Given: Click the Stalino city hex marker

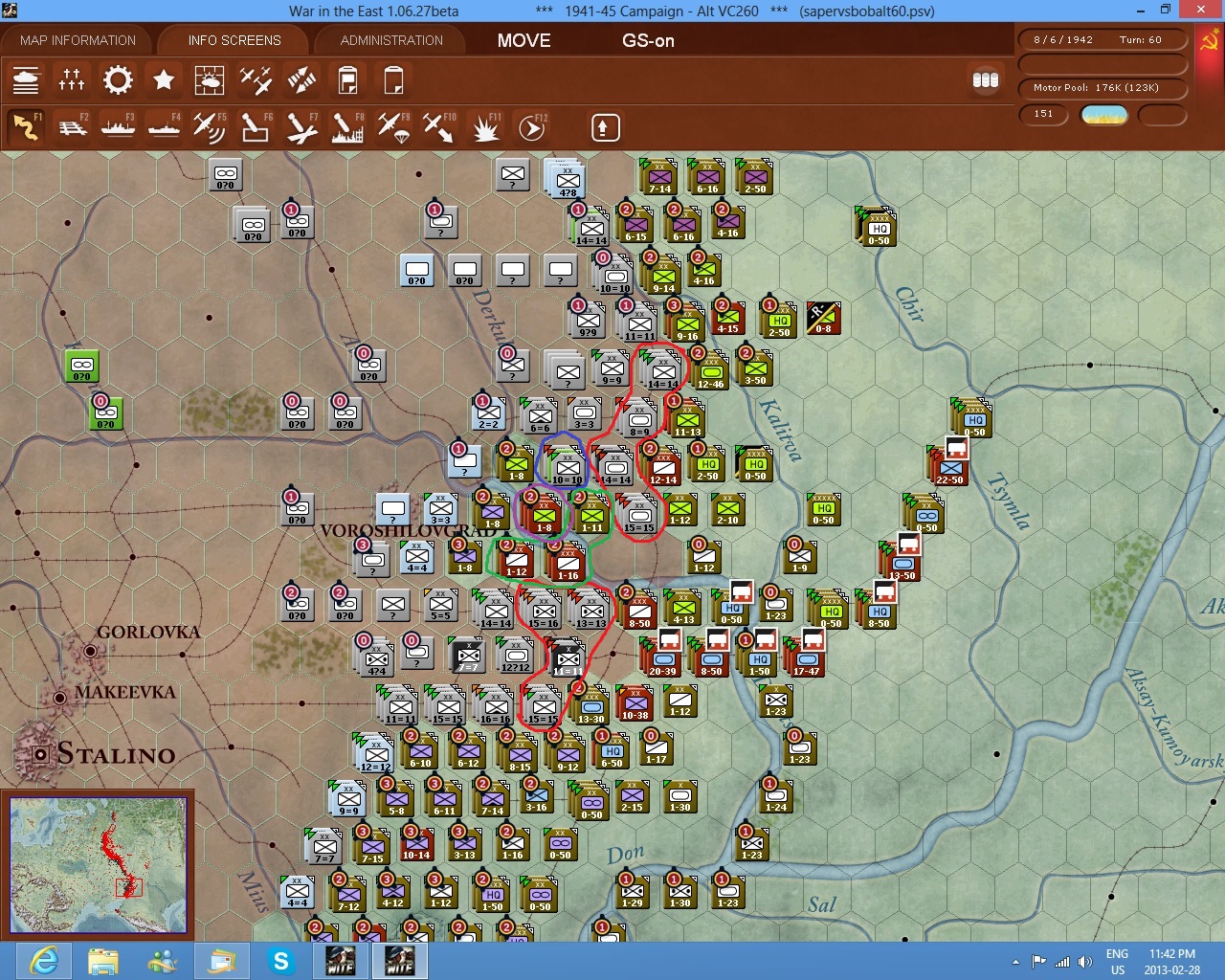Looking at the screenshot, I should [x=40, y=754].
